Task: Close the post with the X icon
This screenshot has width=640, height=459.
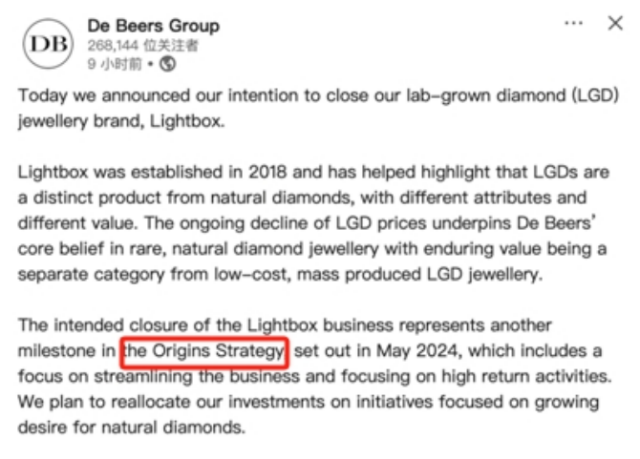Action: coord(616,23)
